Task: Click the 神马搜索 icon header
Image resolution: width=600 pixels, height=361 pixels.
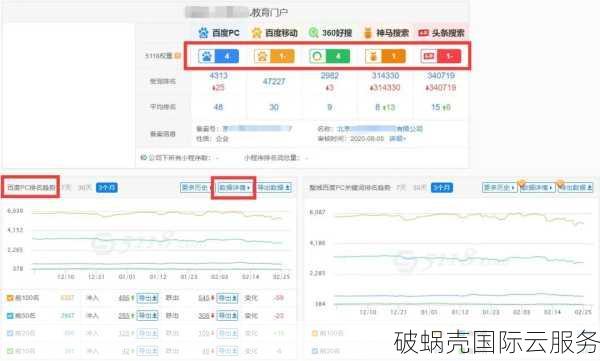Action: click(367, 33)
